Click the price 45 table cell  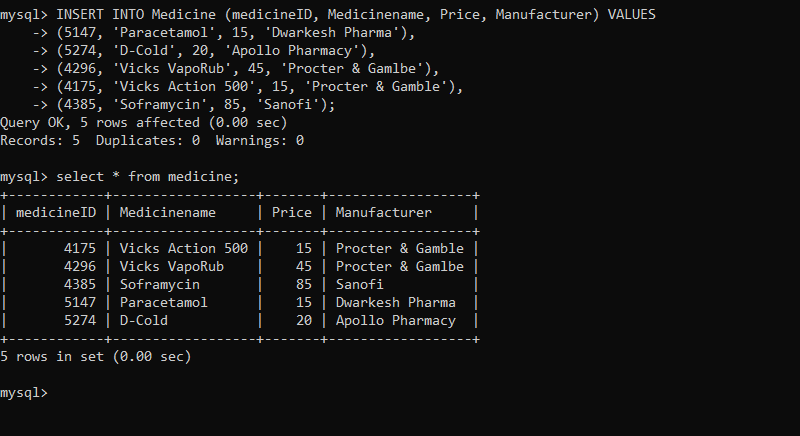(304, 266)
